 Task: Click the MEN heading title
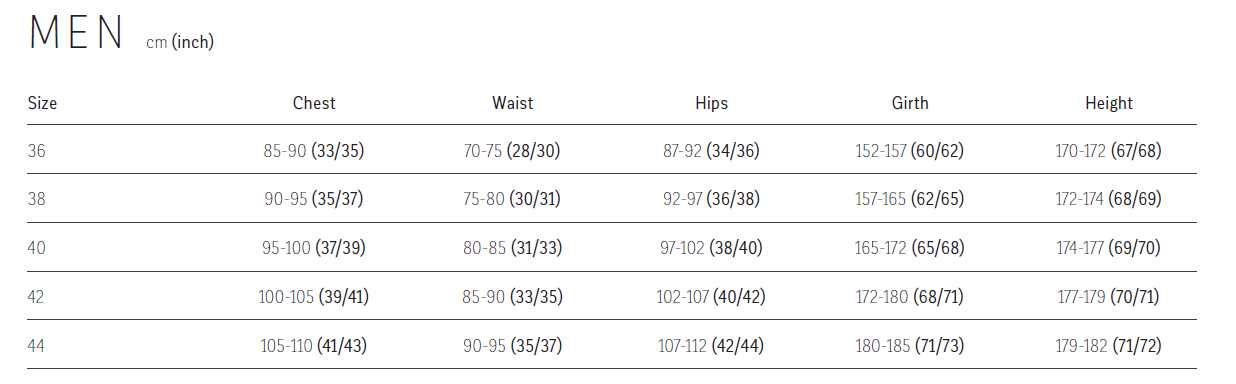(77, 33)
